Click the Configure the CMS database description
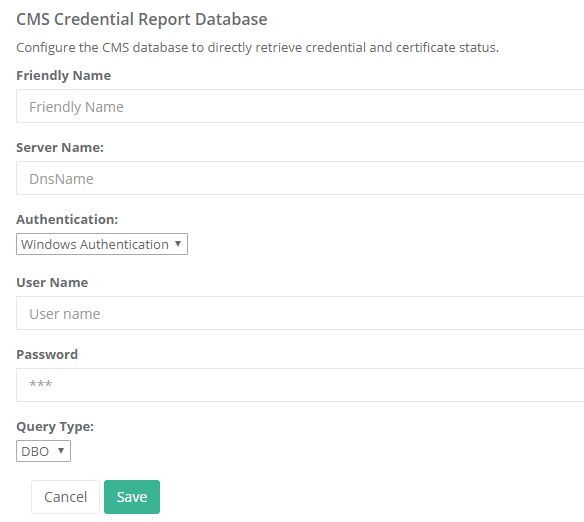584x522 pixels. (257, 48)
